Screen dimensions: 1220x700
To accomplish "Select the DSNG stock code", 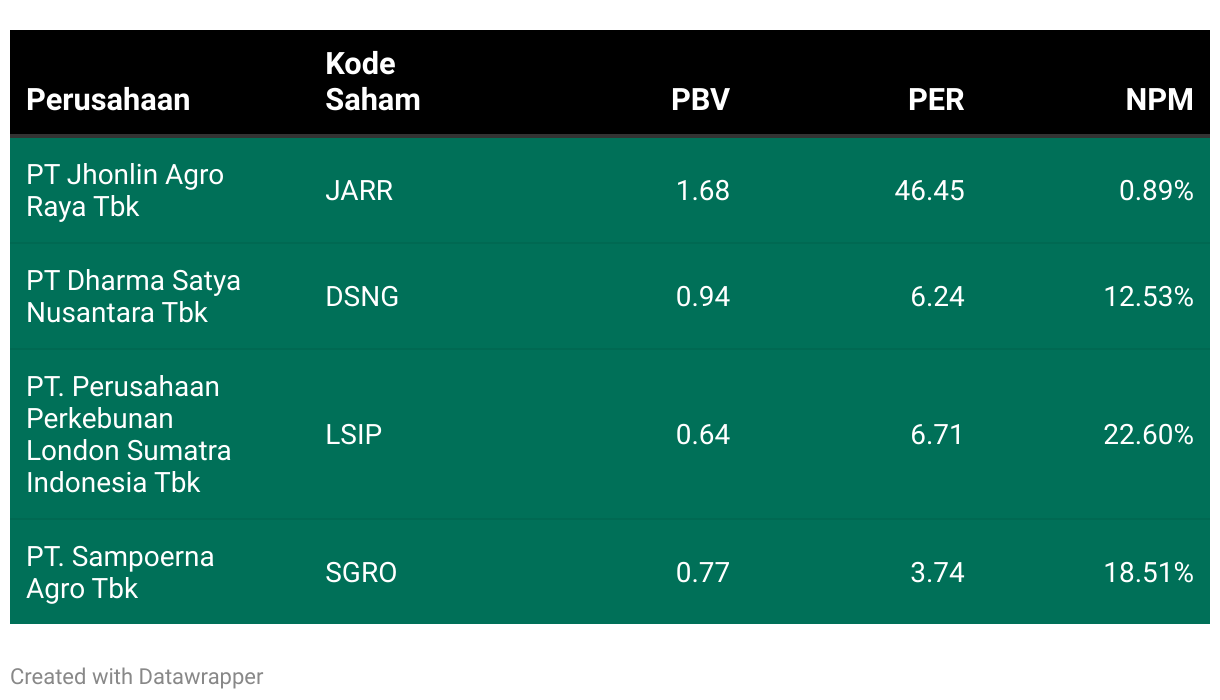I will [x=362, y=296].
